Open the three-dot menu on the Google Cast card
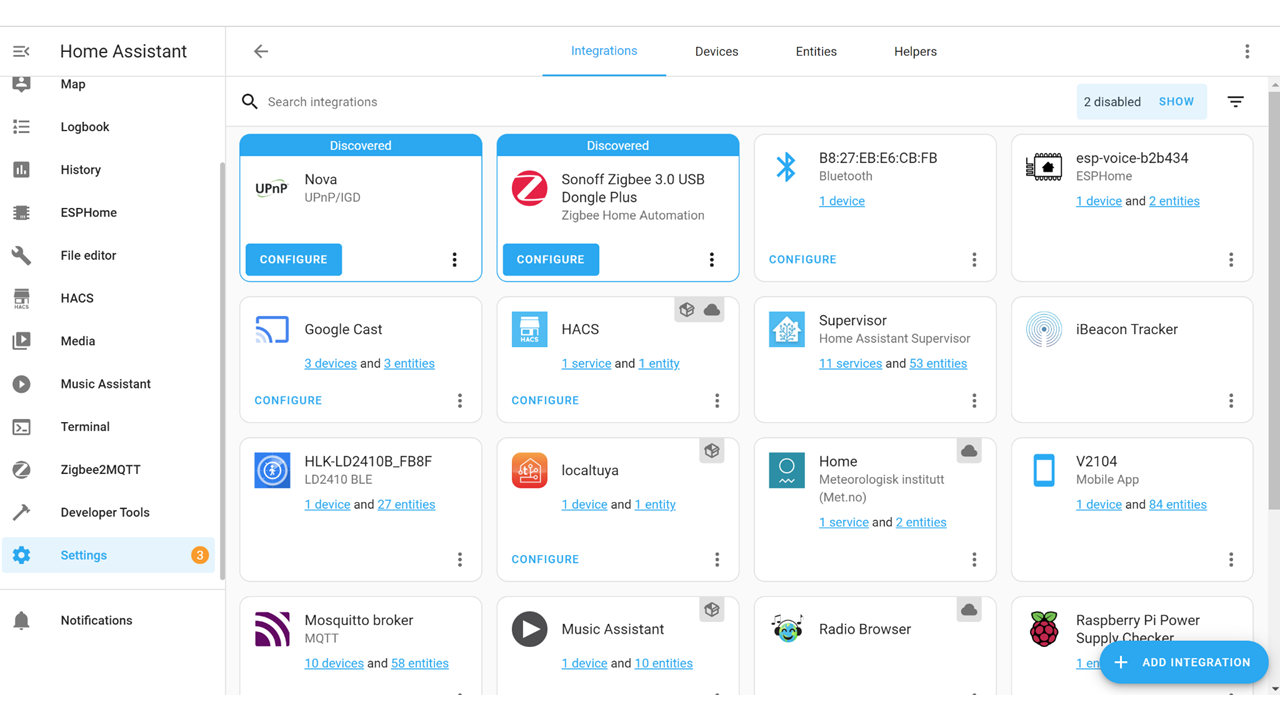 (x=460, y=401)
